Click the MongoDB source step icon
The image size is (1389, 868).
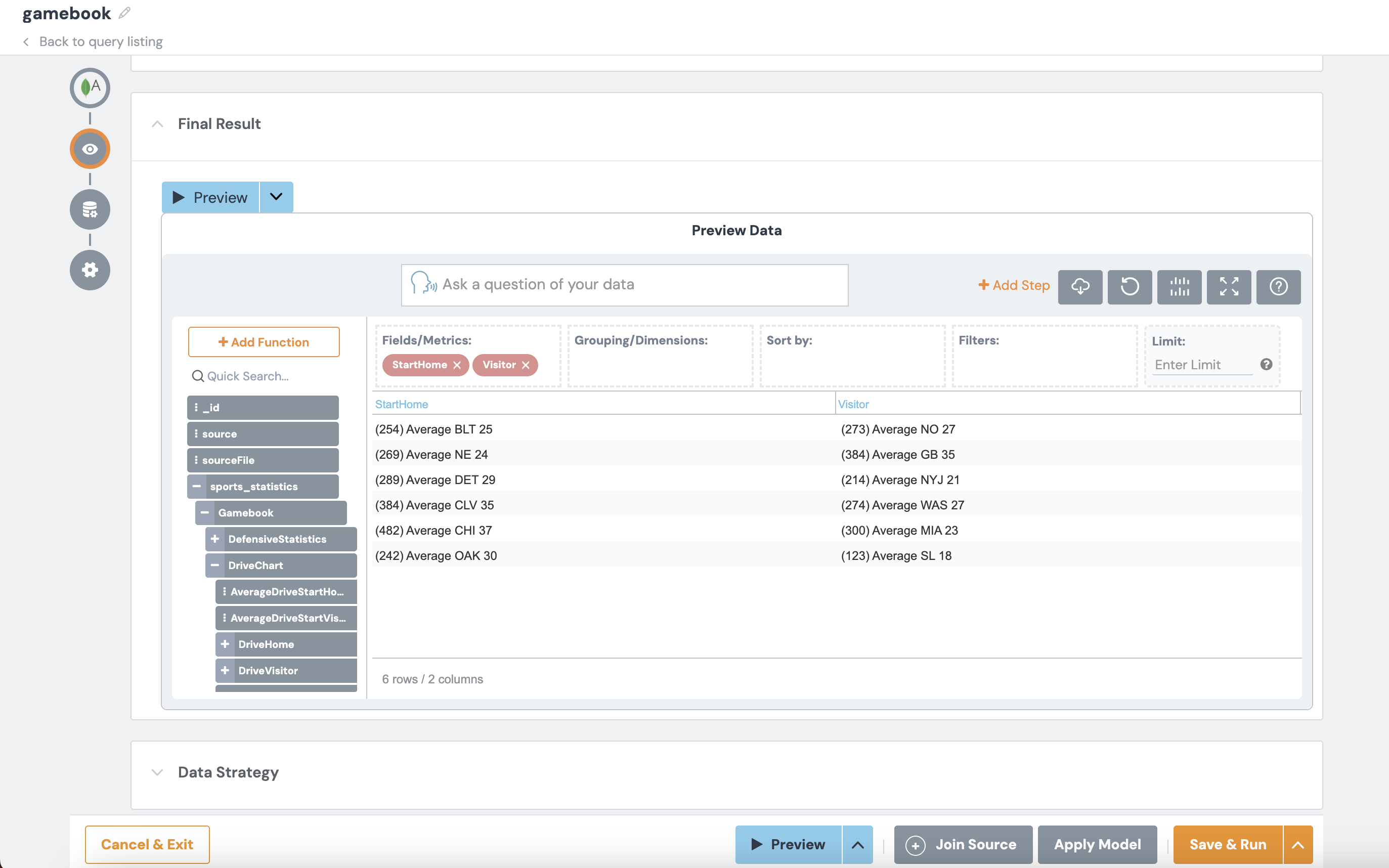pos(90,88)
